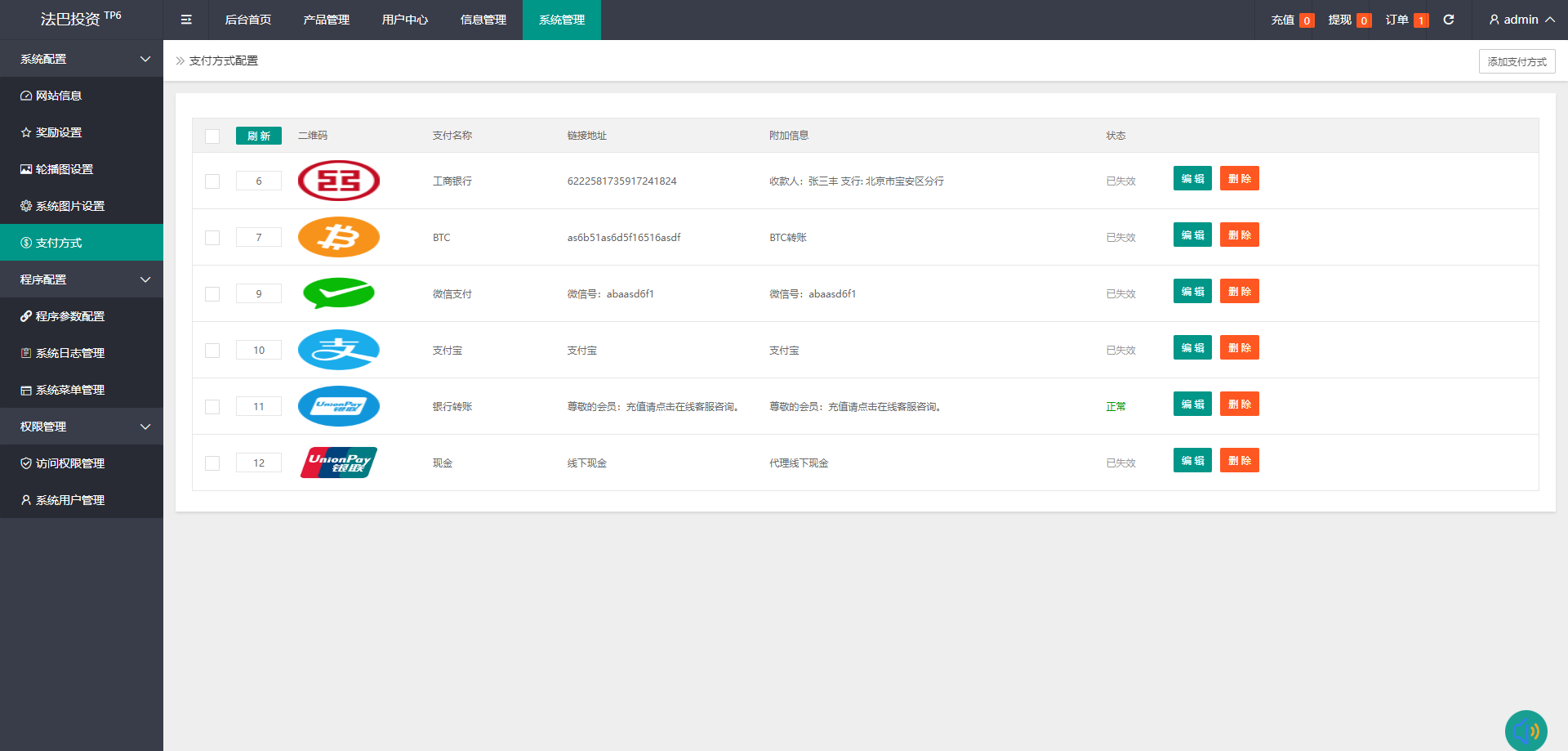The width and height of the screenshot is (1568, 751).
Task: Check the checkbox for the BTC row
Action: (212, 238)
